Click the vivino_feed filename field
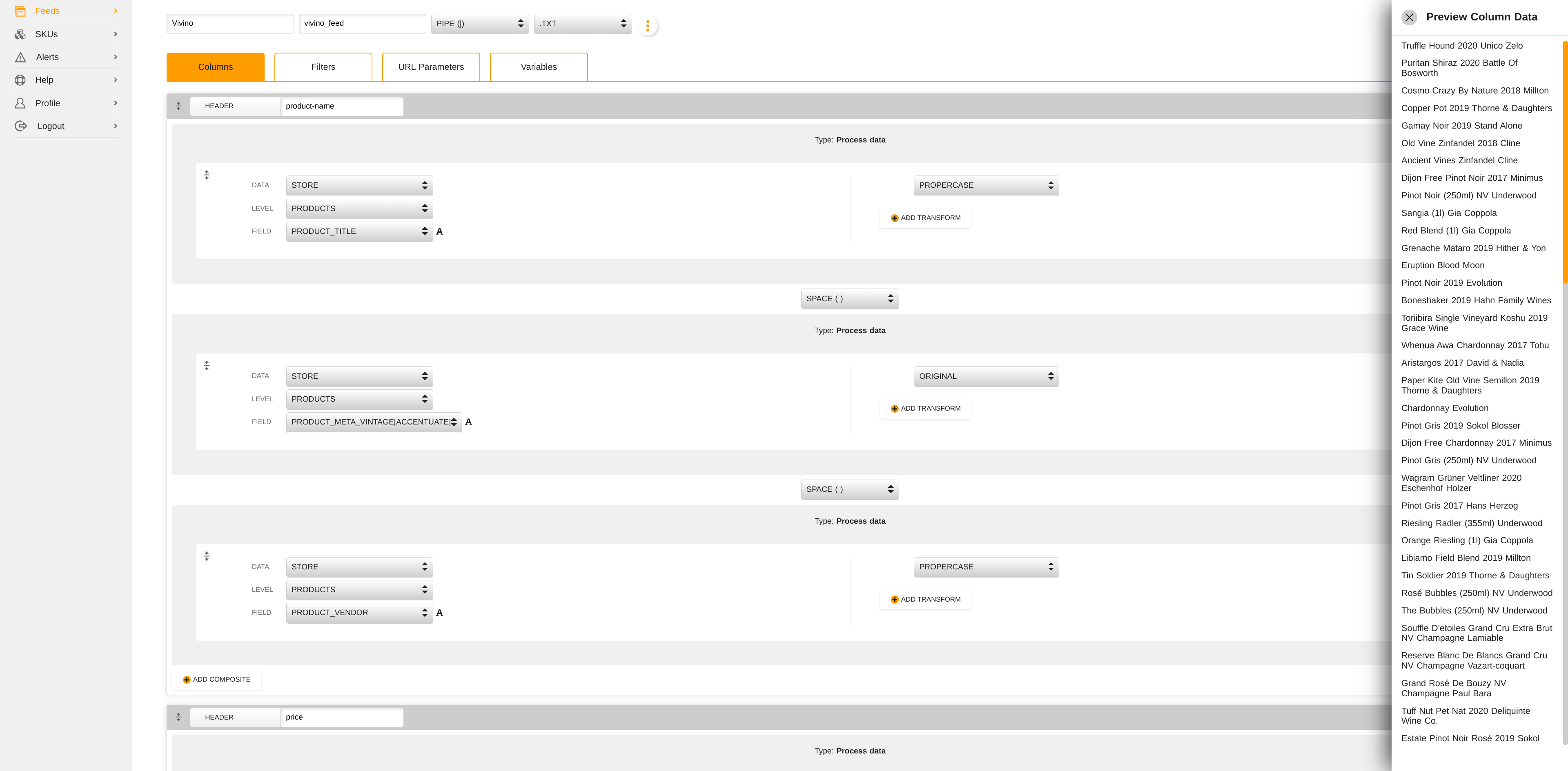This screenshot has width=1568, height=771. click(x=362, y=23)
